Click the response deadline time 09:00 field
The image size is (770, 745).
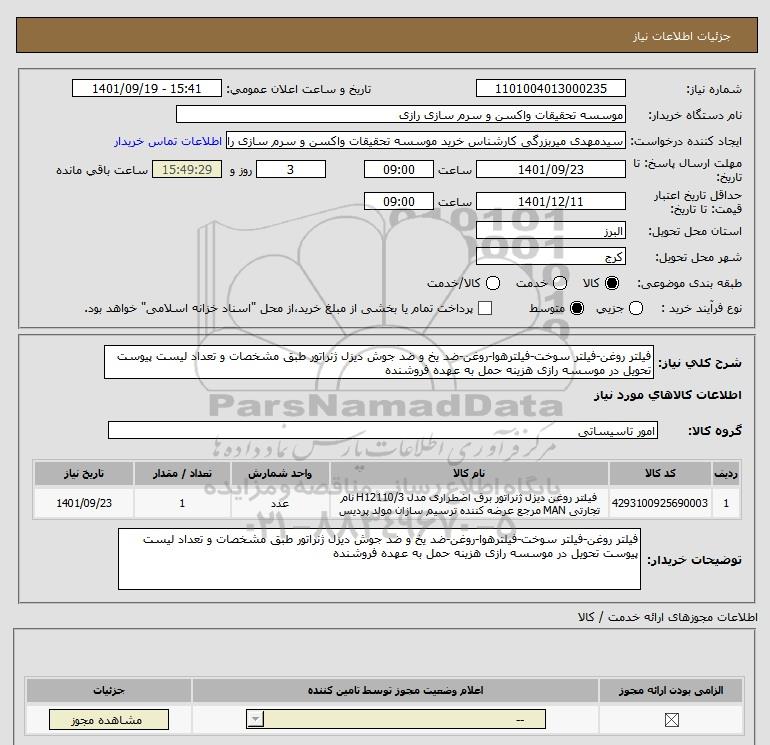point(399,169)
